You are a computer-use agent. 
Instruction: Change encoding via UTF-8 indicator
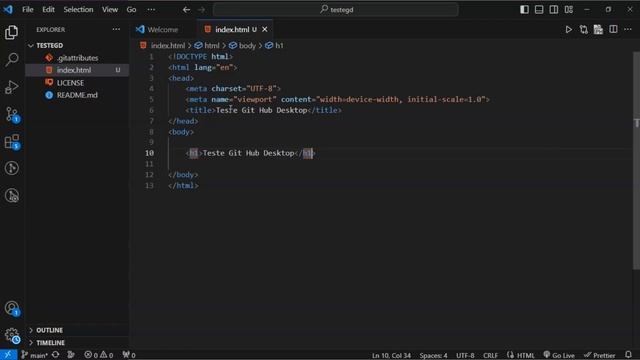pos(465,356)
